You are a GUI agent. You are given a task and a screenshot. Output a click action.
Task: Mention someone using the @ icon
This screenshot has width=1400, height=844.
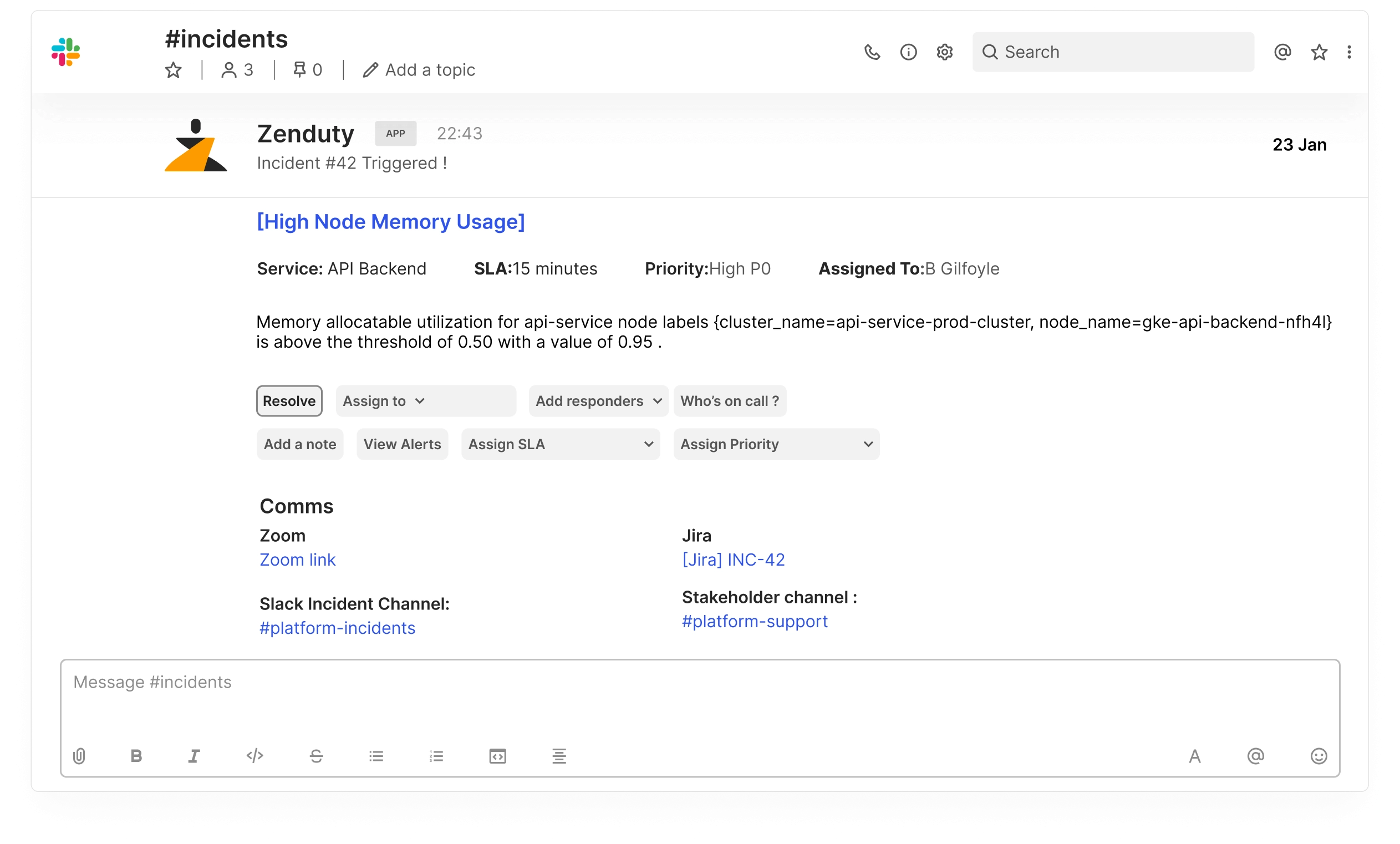pyautogui.click(x=1256, y=756)
